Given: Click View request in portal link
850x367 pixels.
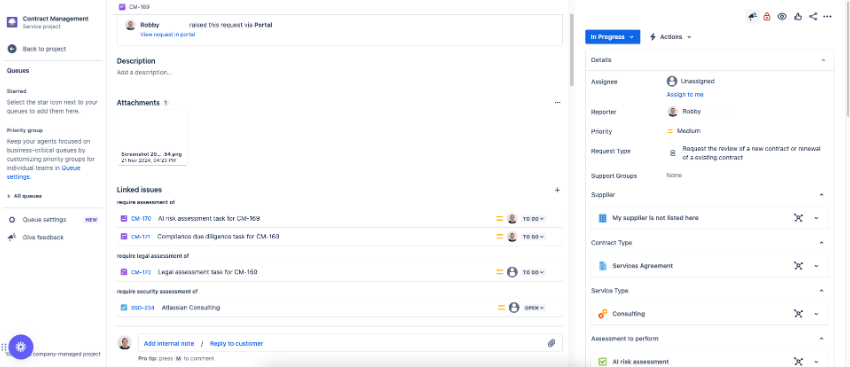Looking at the screenshot, I should pos(168,34).
